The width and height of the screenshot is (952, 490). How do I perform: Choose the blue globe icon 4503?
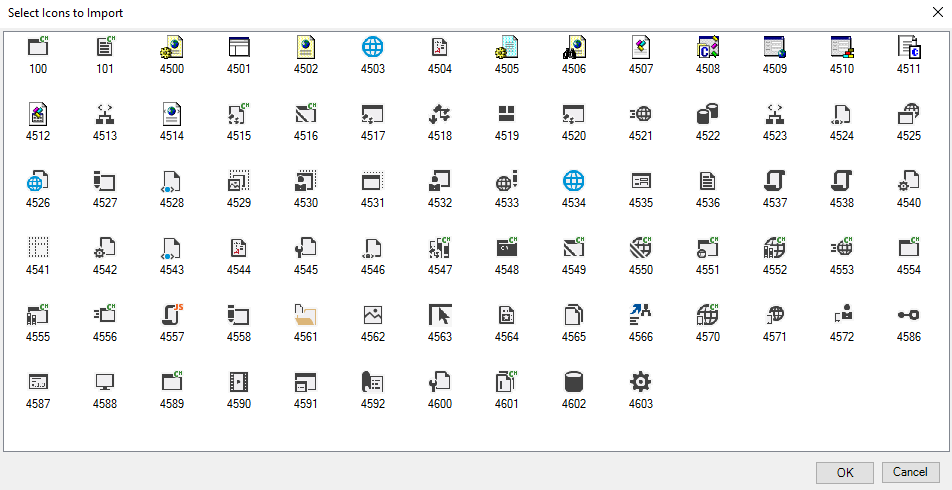tap(373, 47)
